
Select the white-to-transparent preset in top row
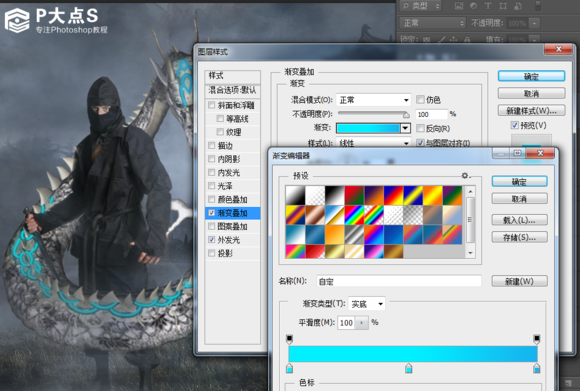(315, 195)
